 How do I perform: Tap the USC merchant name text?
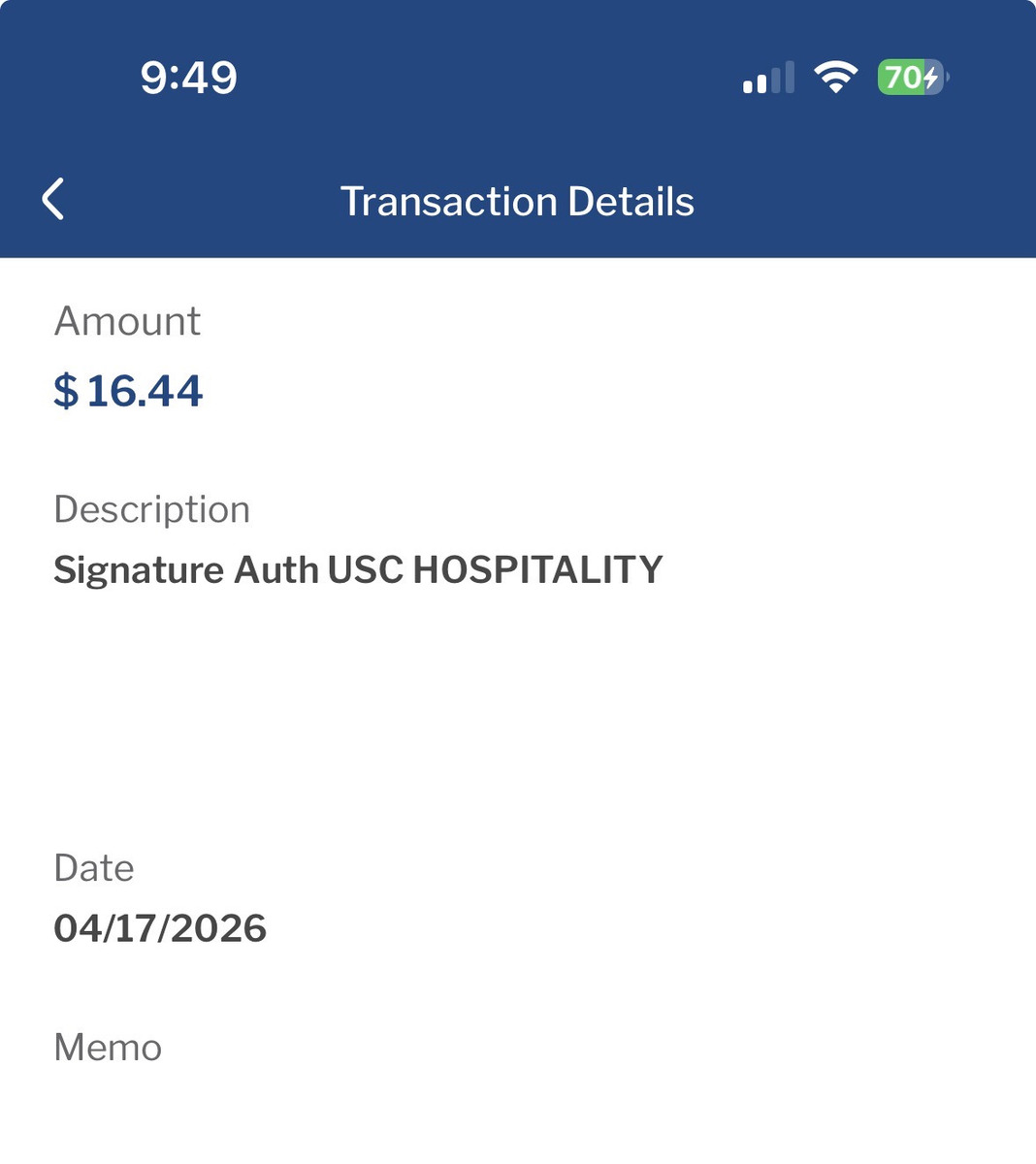tap(365, 569)
